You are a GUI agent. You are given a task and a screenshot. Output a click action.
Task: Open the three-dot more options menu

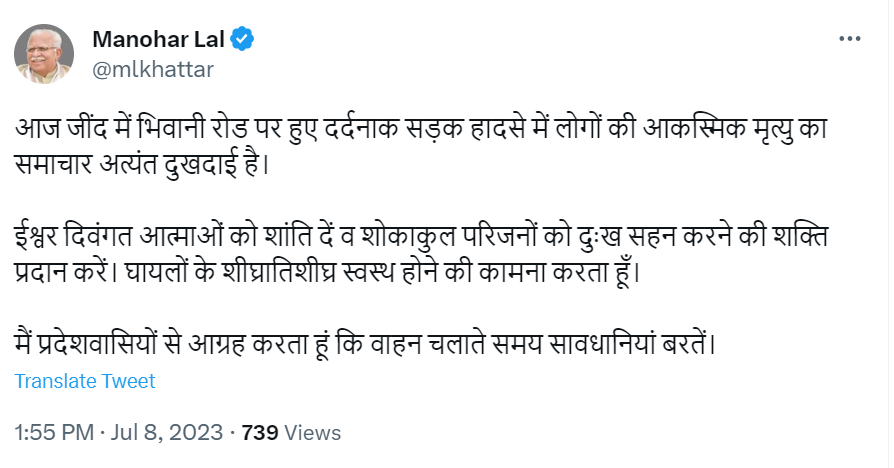point(848,39)
